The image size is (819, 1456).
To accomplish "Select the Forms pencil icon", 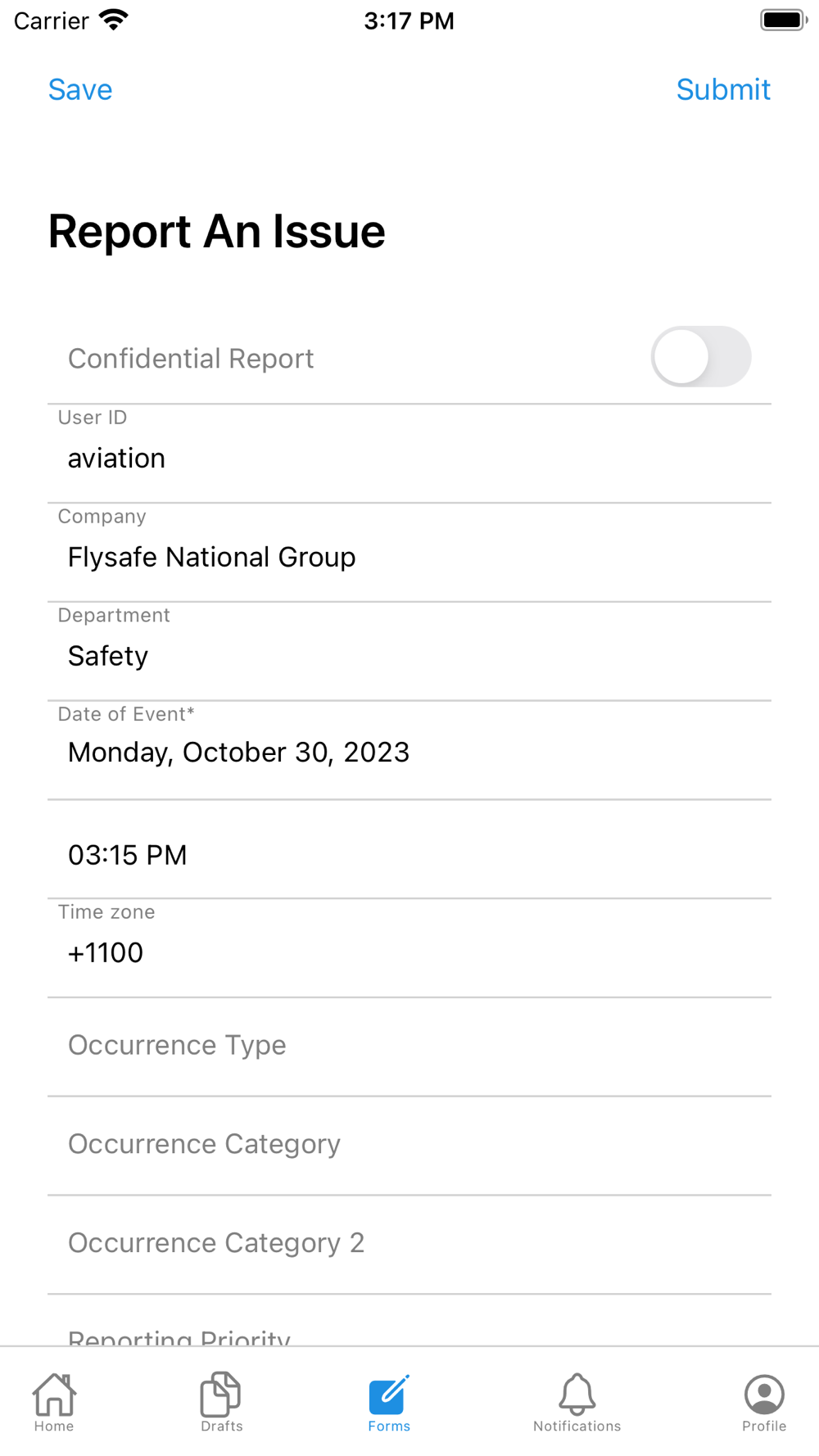I will pyautogui.click(x=389, y=1395).
